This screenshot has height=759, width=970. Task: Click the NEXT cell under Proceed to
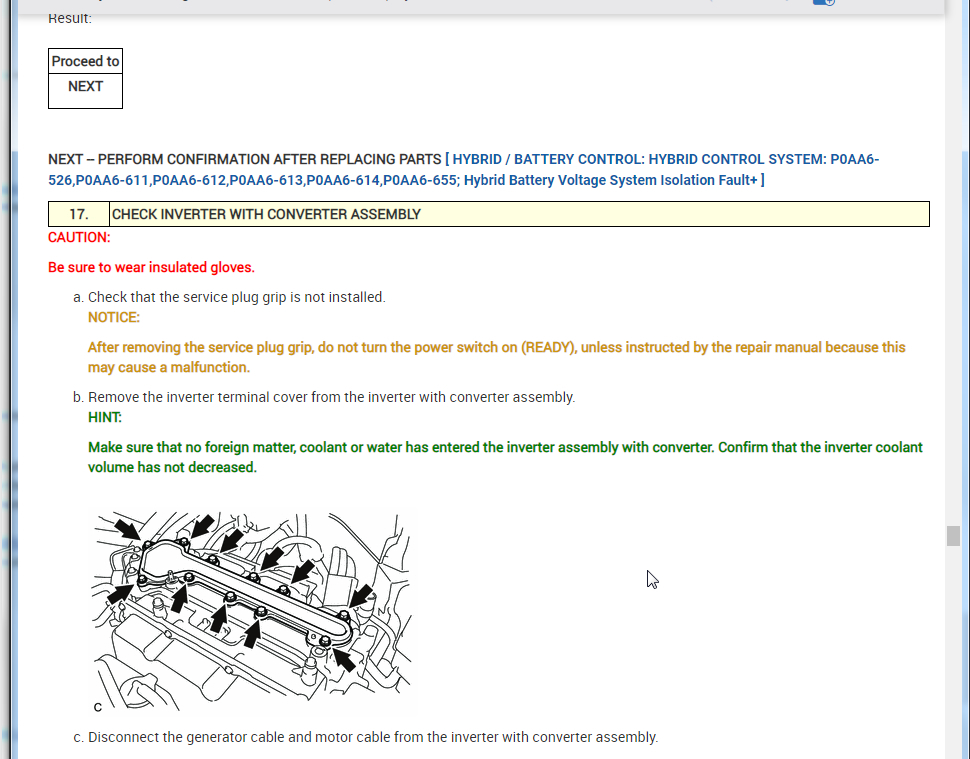(x=85, y=87)
